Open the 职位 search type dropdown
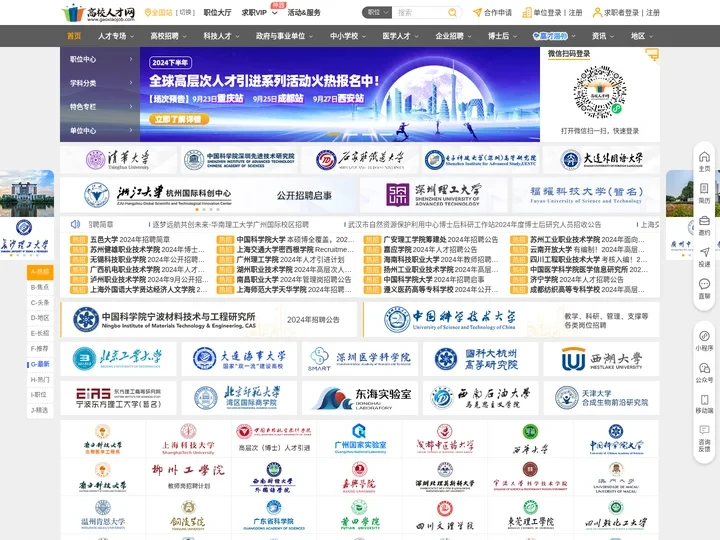This screenshot has height=540, width=720. click(x=377, y=12)
